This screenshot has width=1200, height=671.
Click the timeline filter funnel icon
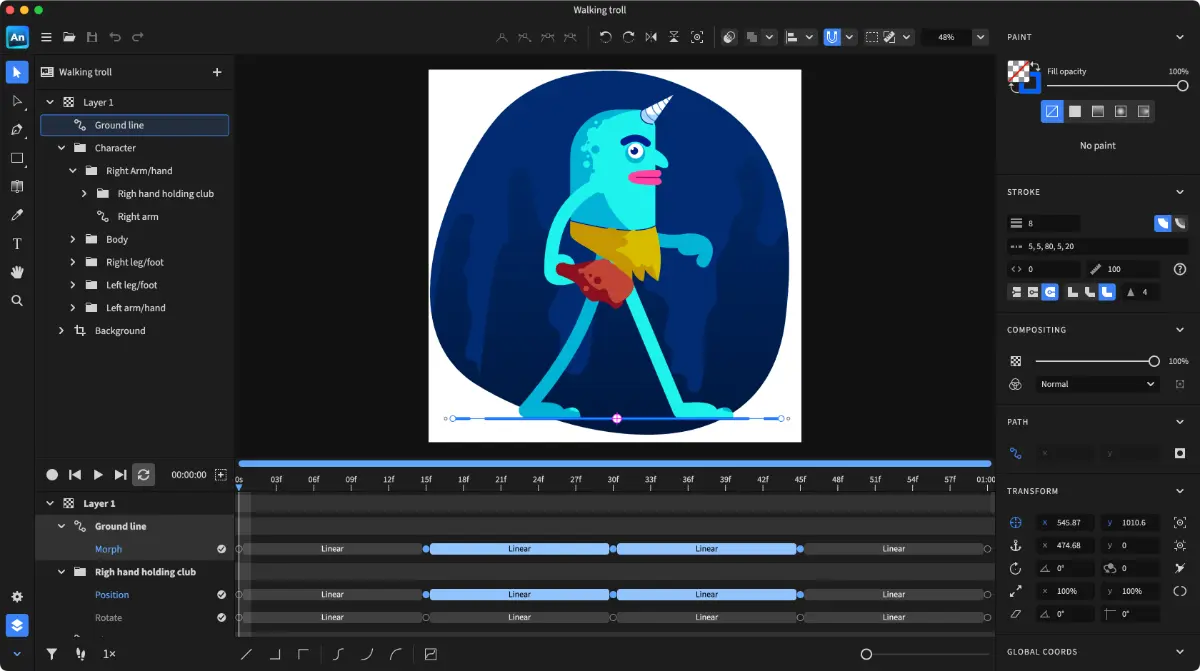pos(51,654)
